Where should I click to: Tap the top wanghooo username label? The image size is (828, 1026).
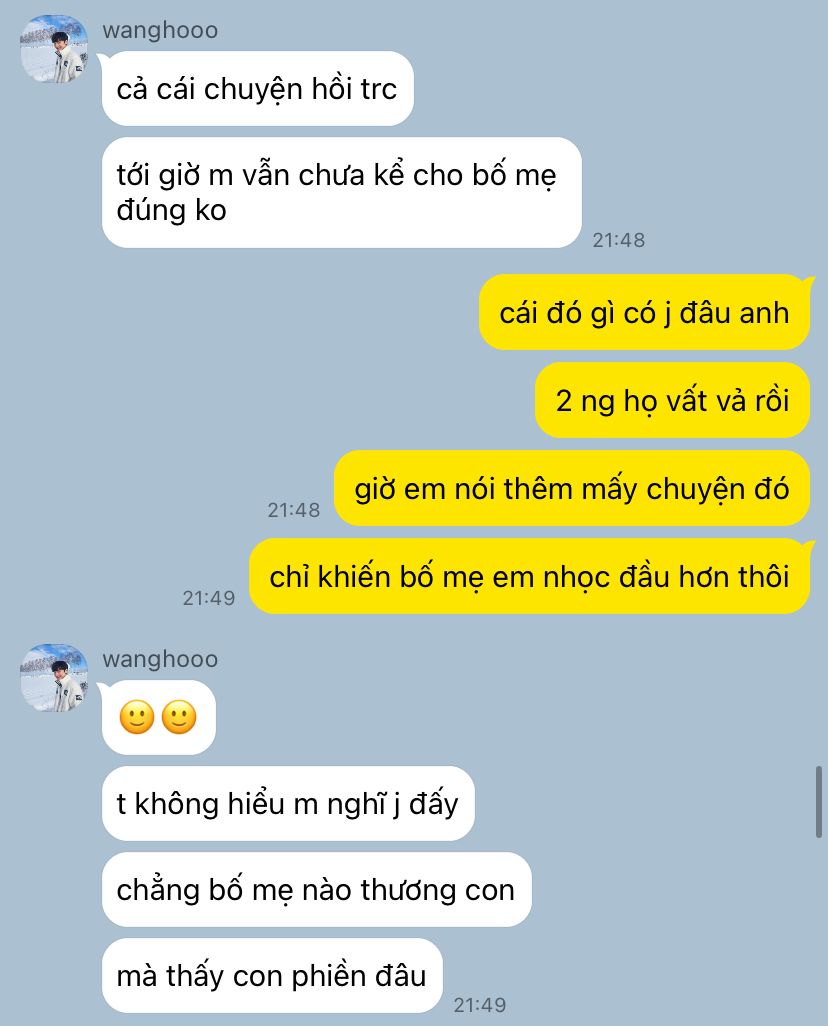tap(160, 30)
